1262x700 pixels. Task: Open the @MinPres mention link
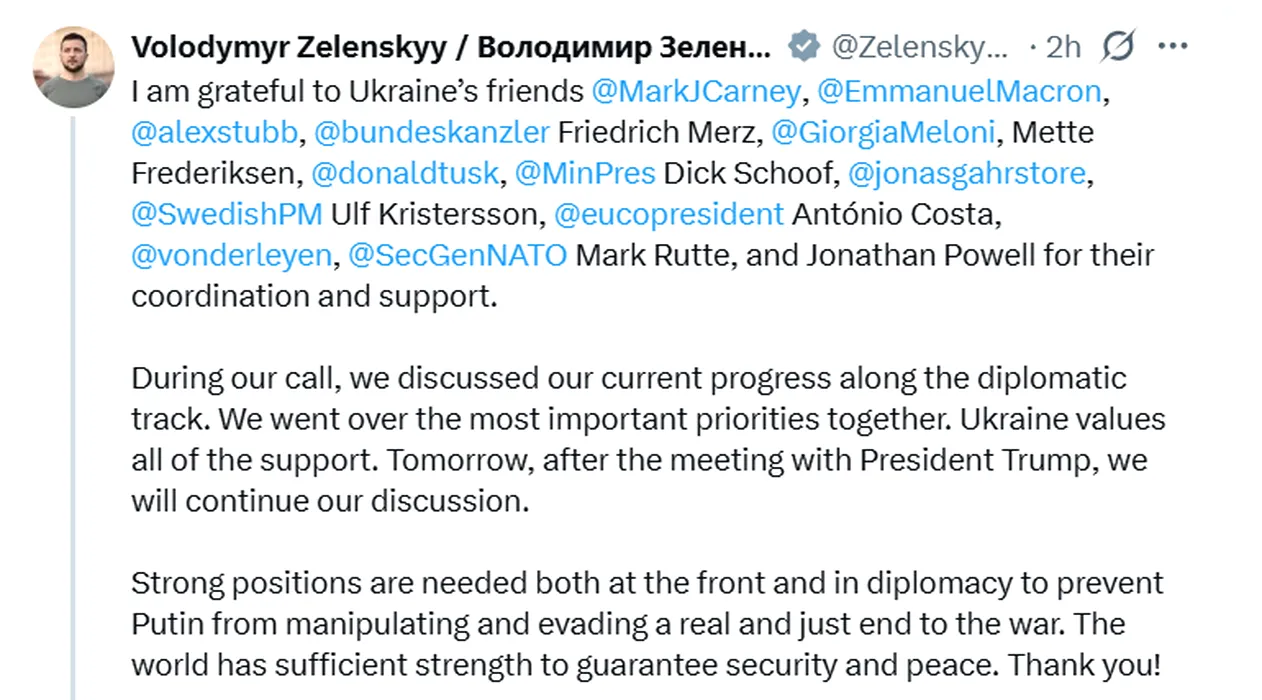point(584,174)
